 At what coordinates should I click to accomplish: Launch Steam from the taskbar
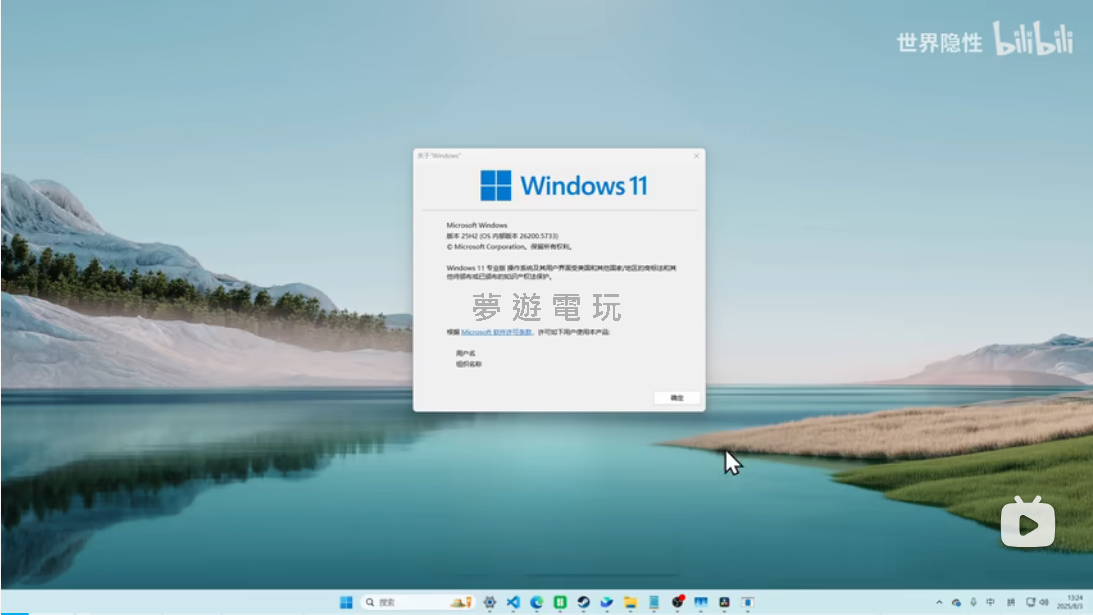coord(583,602)
